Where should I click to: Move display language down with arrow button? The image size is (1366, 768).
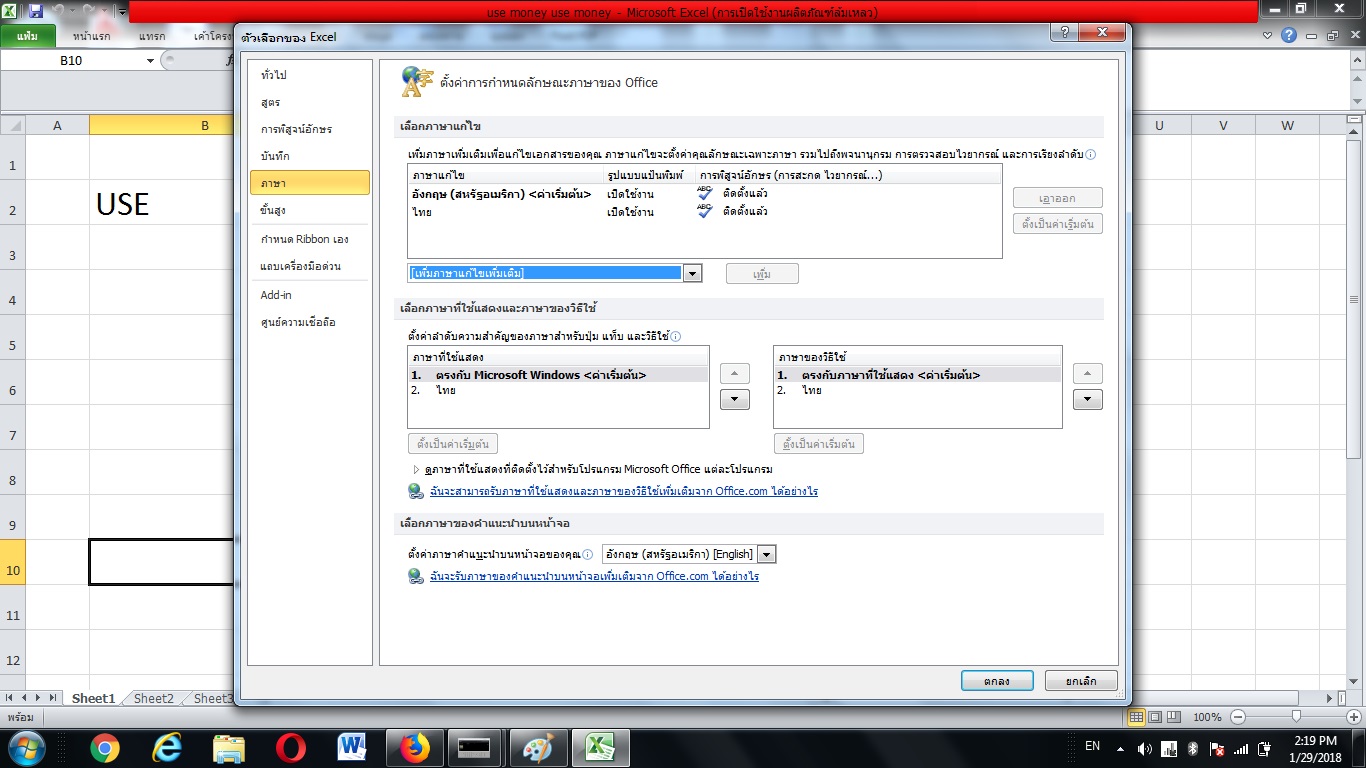[x=735, y=400]
